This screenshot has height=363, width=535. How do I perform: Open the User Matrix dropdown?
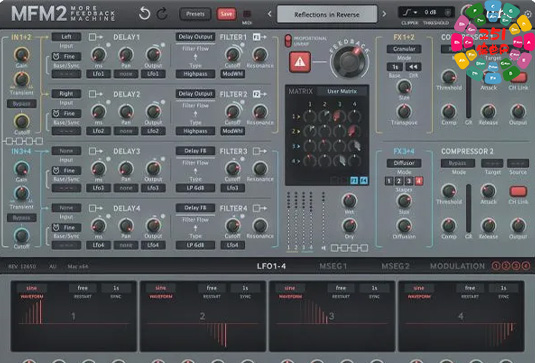tap(342, 91)
